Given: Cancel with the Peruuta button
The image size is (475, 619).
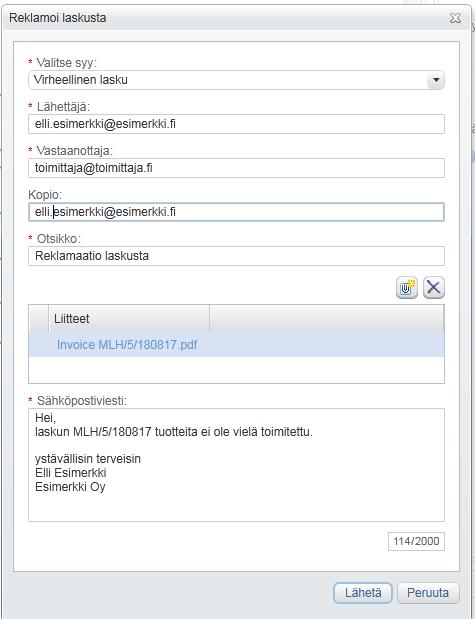Looking at the screenshot, I should (x=428, y=593).
